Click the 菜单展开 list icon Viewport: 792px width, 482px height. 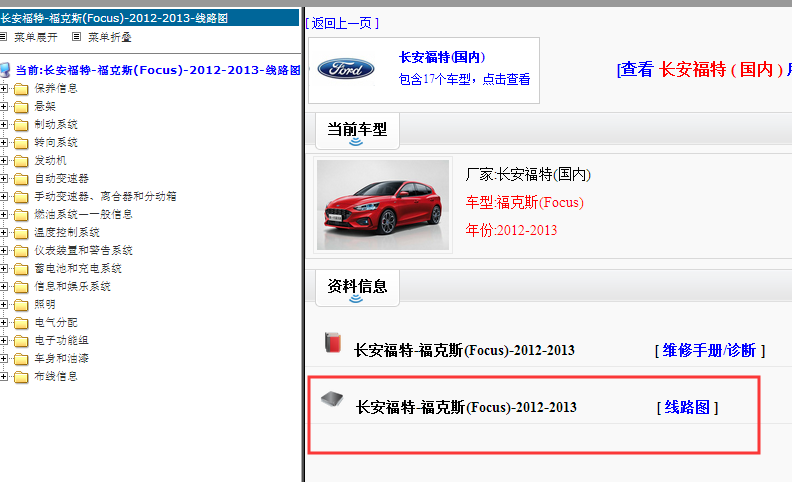[x=3, y=36]
